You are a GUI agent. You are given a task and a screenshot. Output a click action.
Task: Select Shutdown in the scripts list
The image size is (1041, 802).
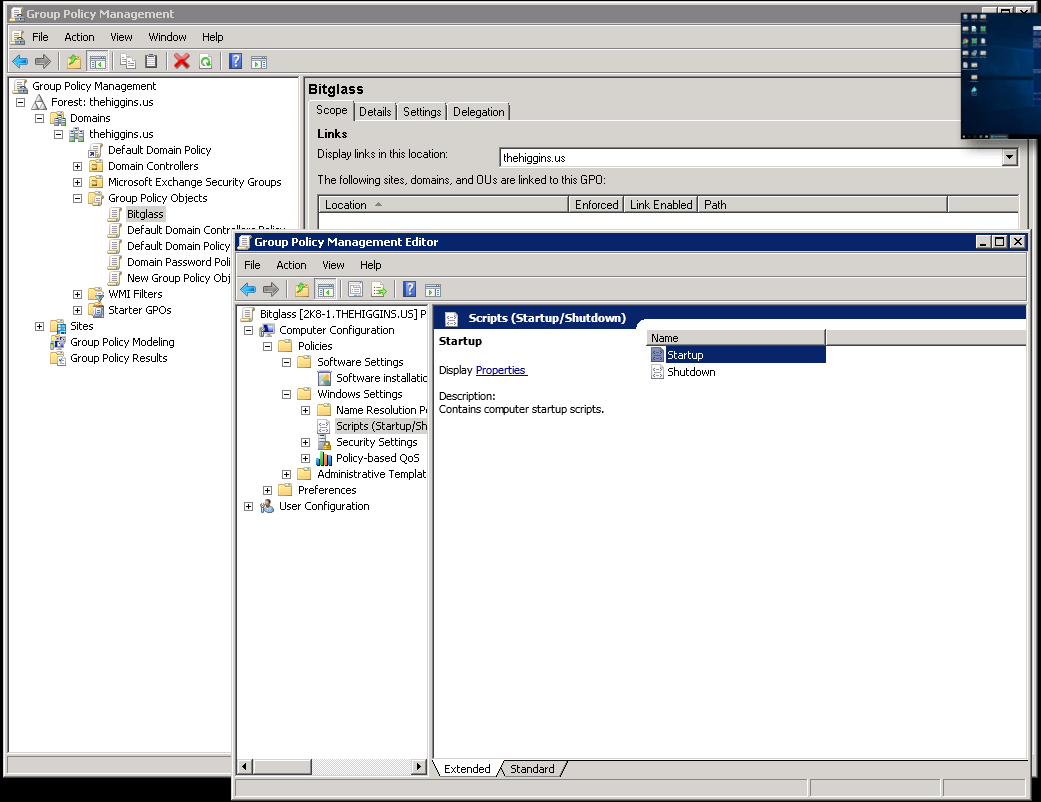coord(690,371)
